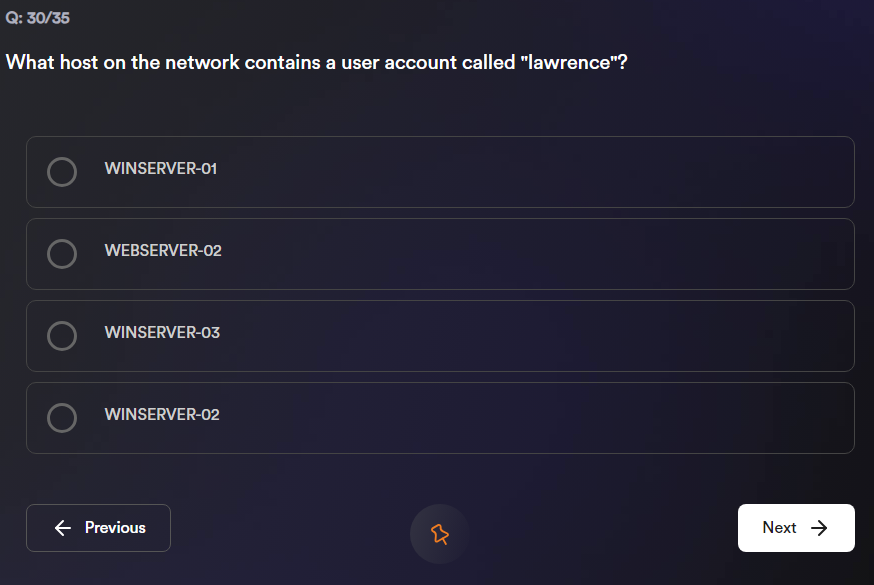The width and height of the screenshot is (874, 585).
Task: Go to the Next question
Action: 795,528
